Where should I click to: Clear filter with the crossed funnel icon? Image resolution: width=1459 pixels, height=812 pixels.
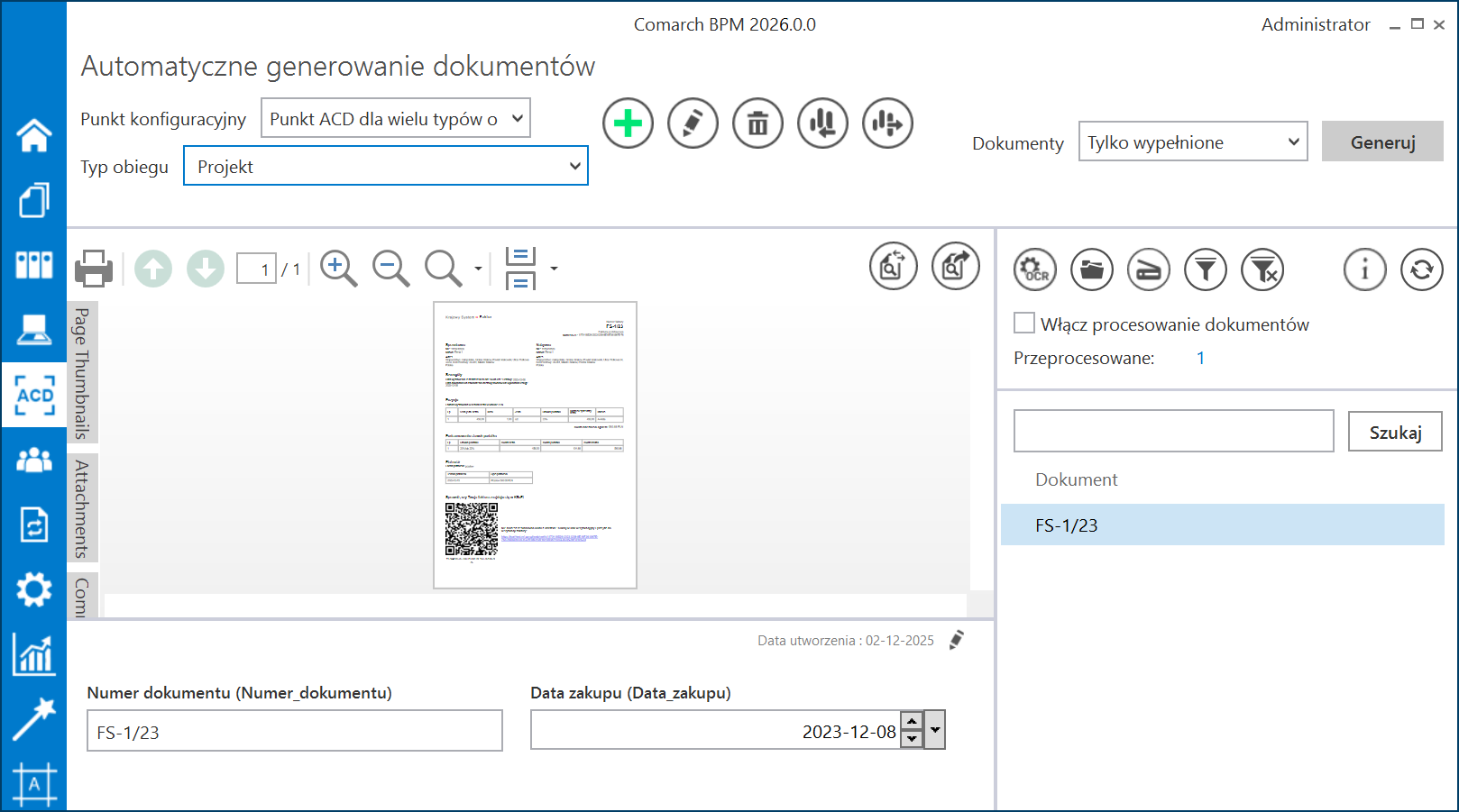[1262, 269]
